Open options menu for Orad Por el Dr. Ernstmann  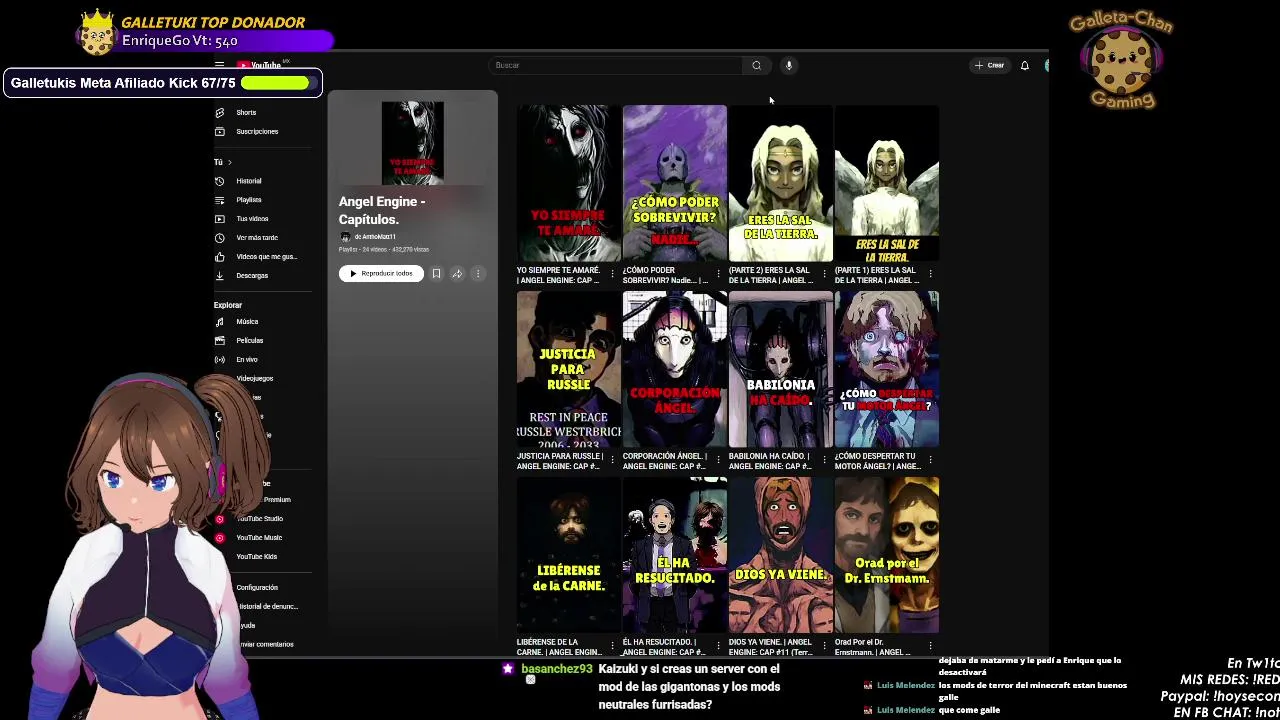[x=930, y=646]
